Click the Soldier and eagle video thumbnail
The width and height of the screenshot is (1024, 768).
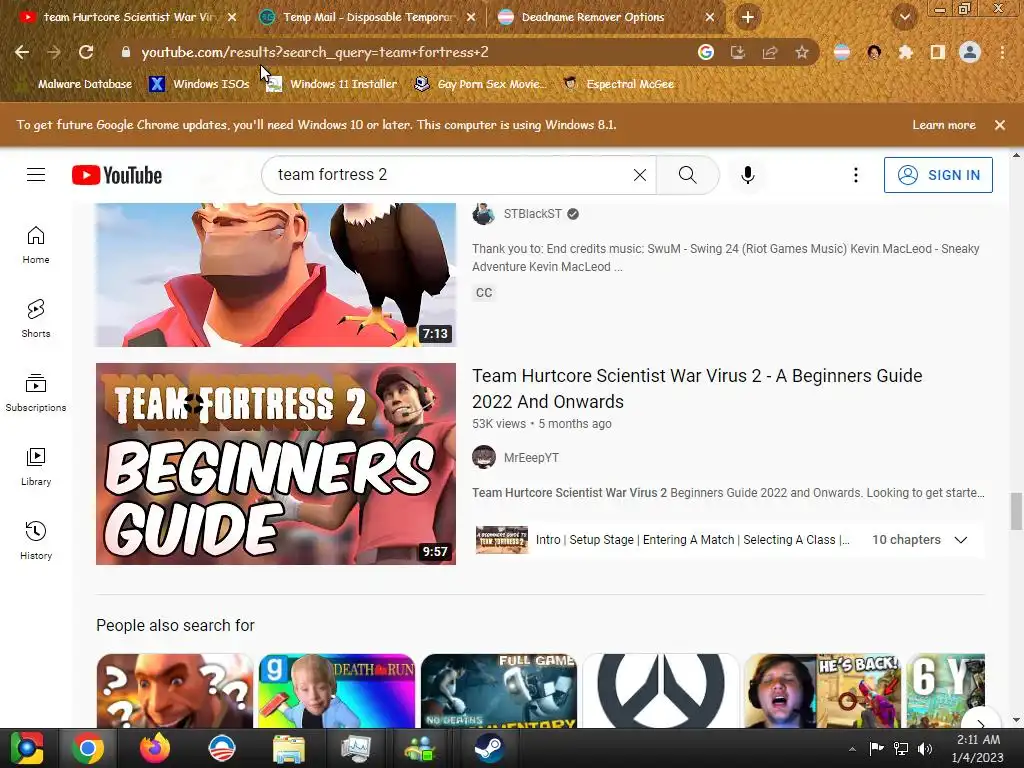[276, 274]
